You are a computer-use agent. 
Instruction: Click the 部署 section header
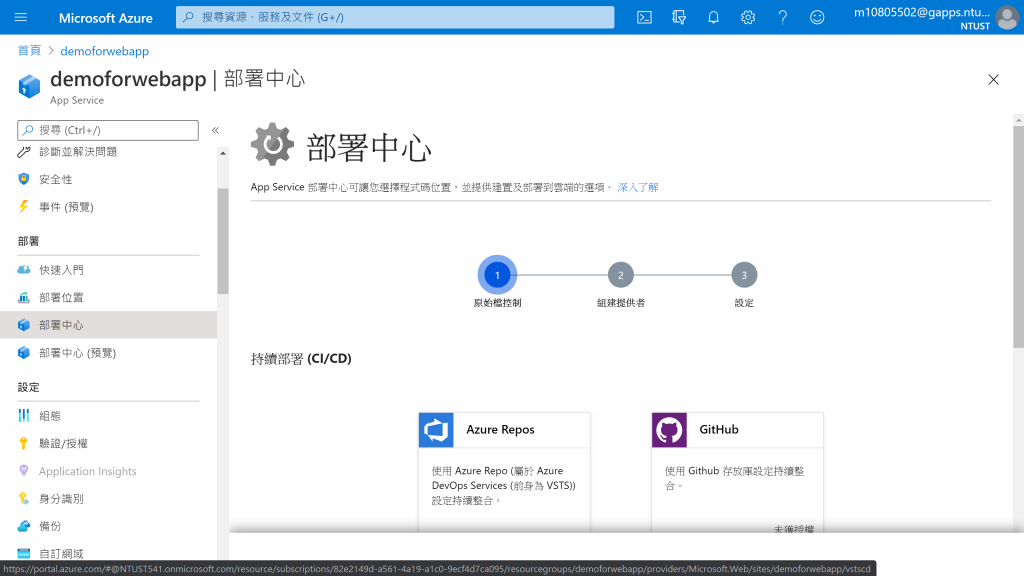[28, 241]
